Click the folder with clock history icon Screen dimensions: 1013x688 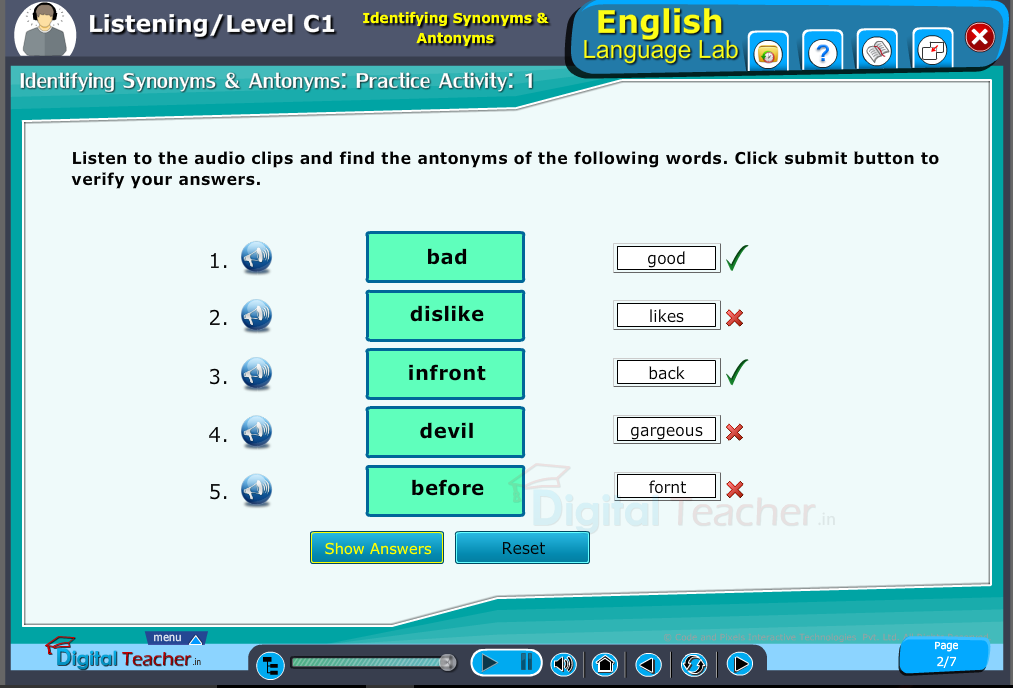click(x=767, y=53)
